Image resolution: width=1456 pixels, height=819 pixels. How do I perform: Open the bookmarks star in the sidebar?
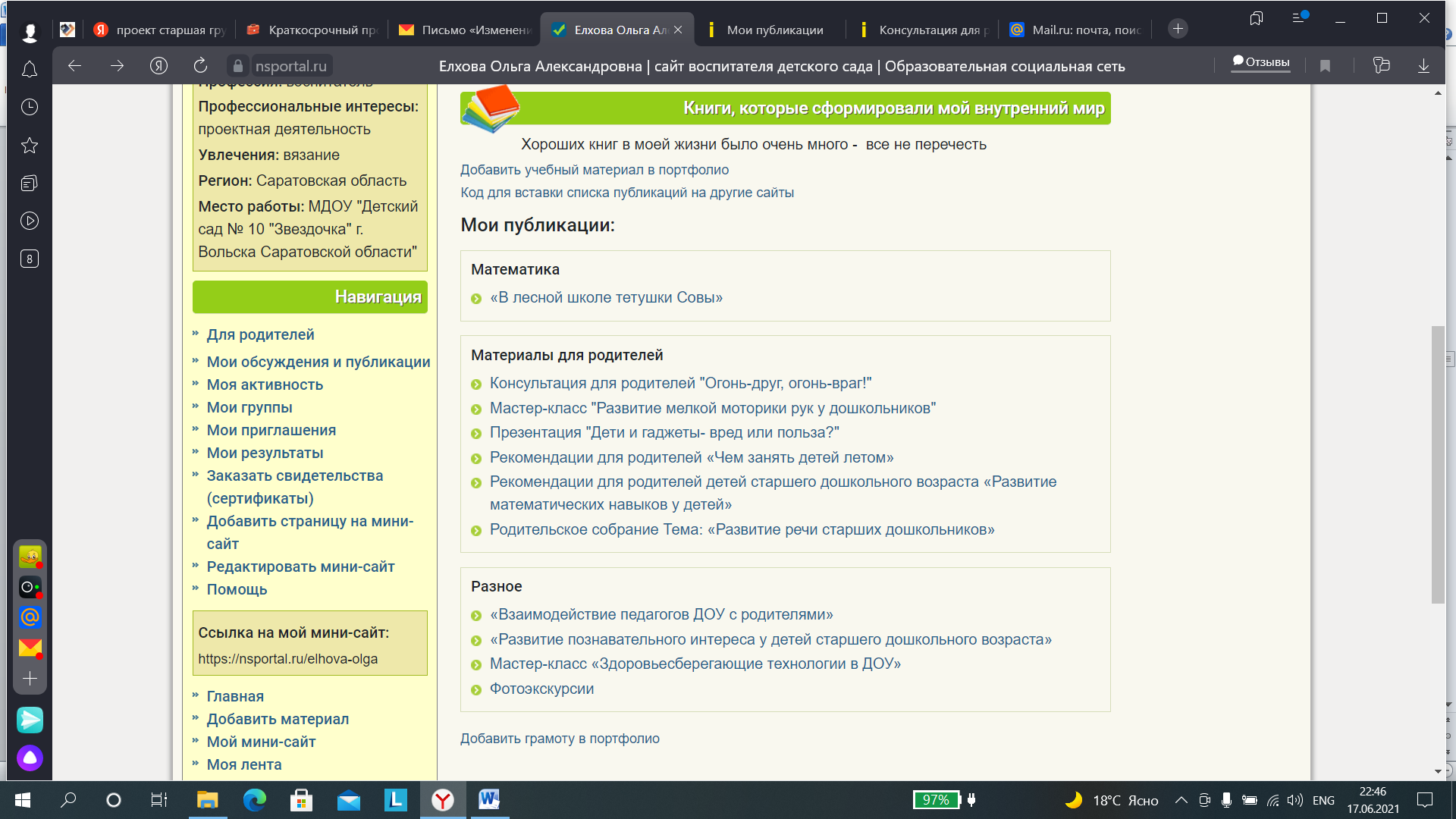30,146
